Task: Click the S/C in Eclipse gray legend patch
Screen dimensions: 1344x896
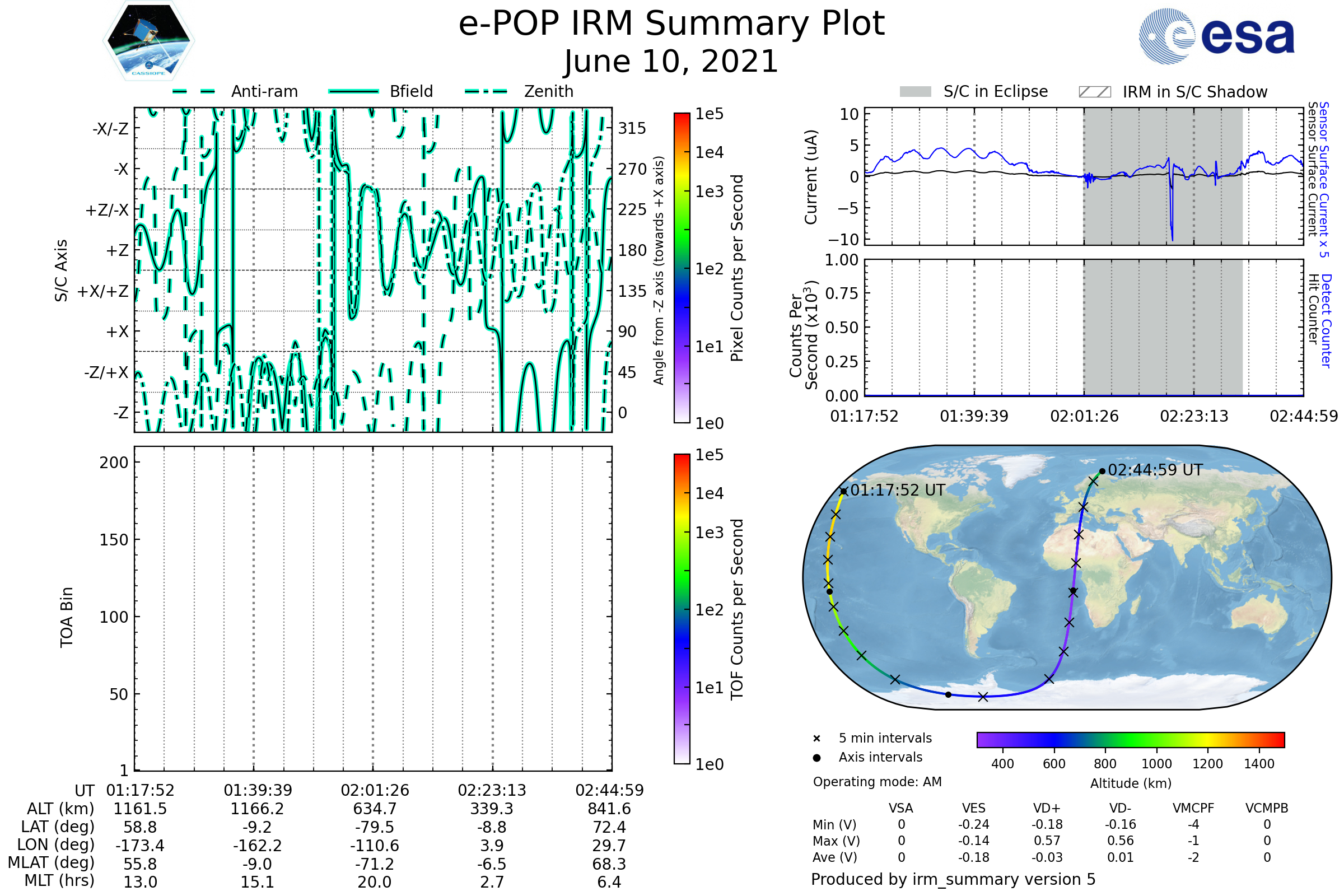Action: (x=916, y=92)
